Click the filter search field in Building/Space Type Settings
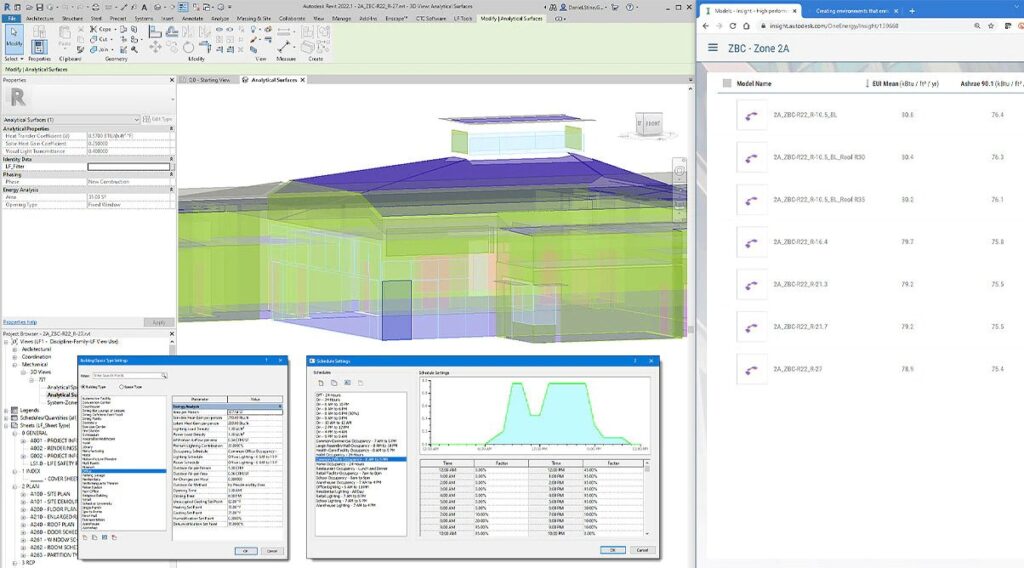 point(126,375)
